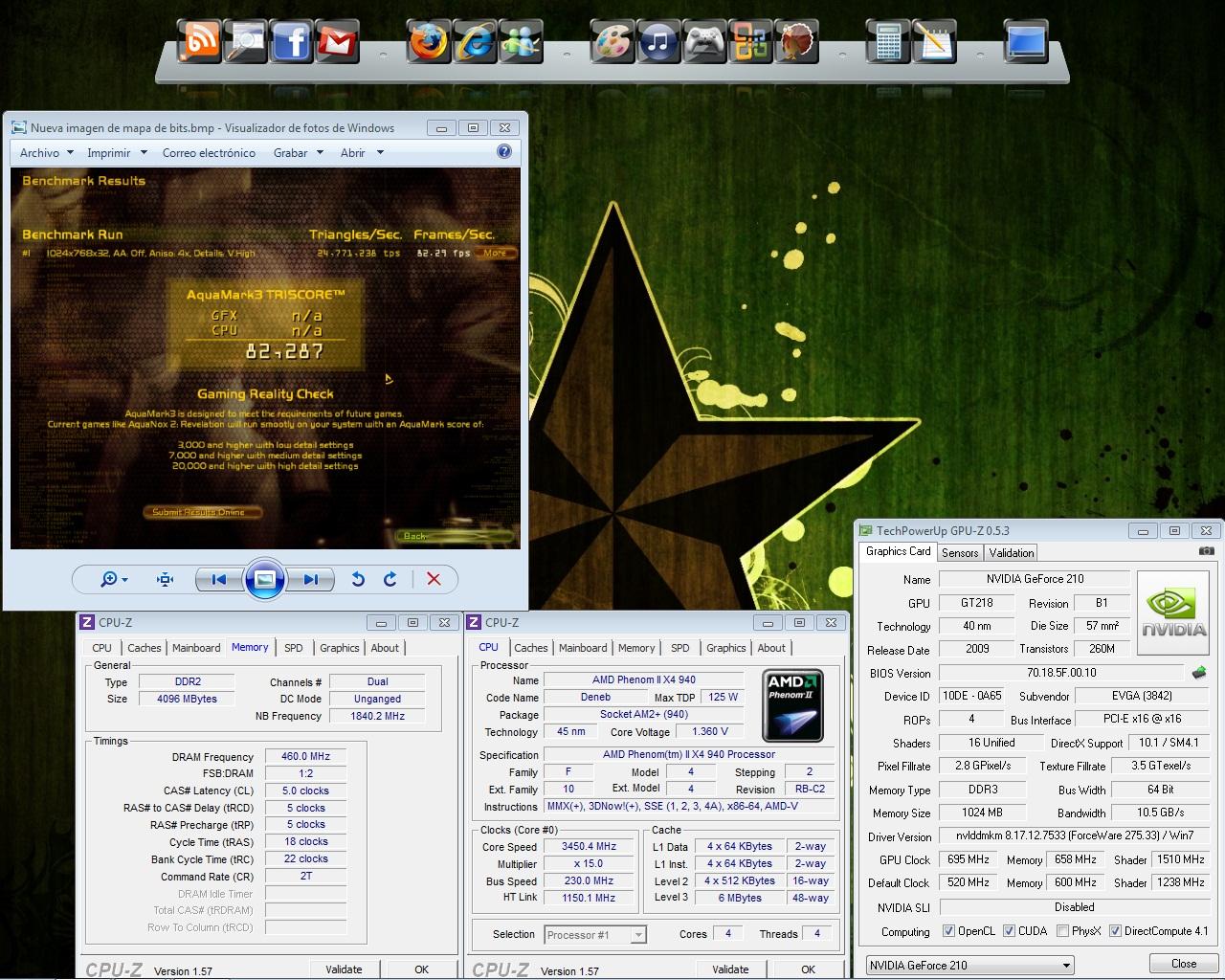Open Mainboard tab in CPU-Z processor window
Viewport: 1225px width, 980px height.
(x=583, y=648)
